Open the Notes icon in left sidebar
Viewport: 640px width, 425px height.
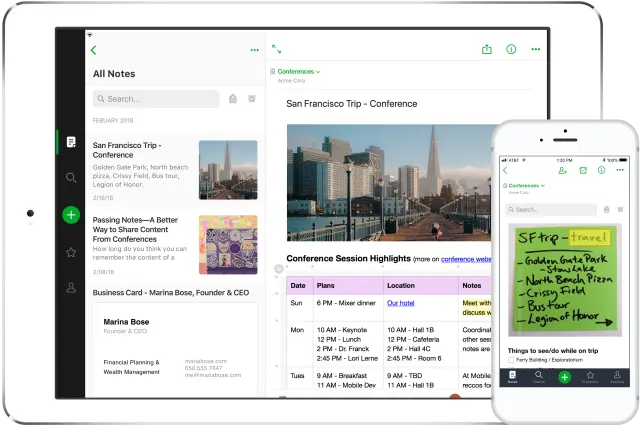pyautogui.click(x=71, y=142)
